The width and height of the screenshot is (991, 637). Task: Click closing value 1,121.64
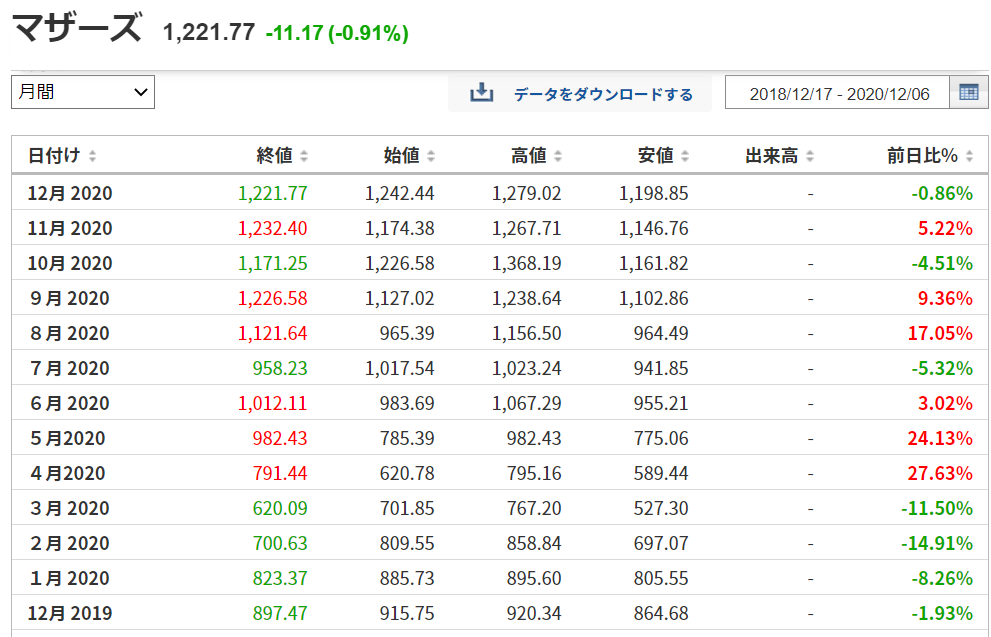click(x=272, y=333)
